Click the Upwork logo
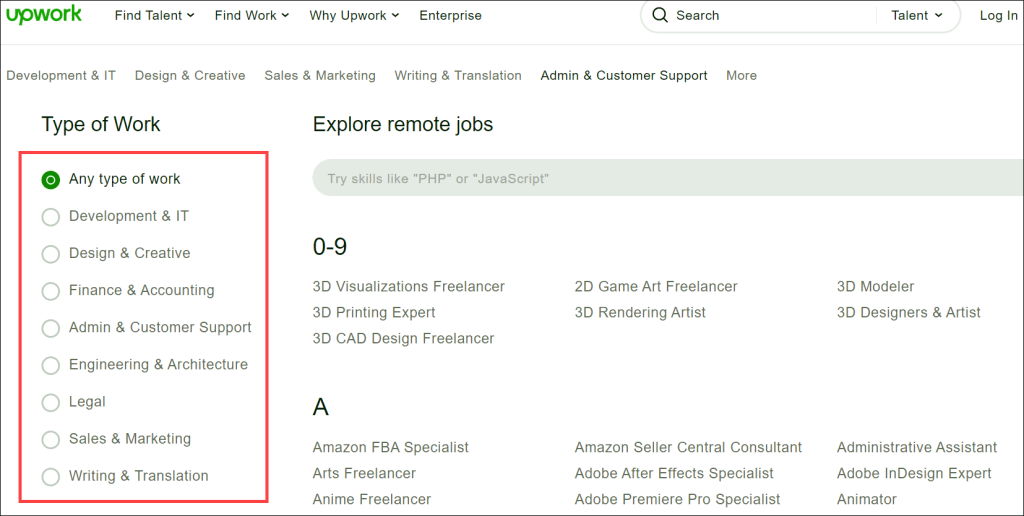1024x516 pixels. tap(44, 14)
